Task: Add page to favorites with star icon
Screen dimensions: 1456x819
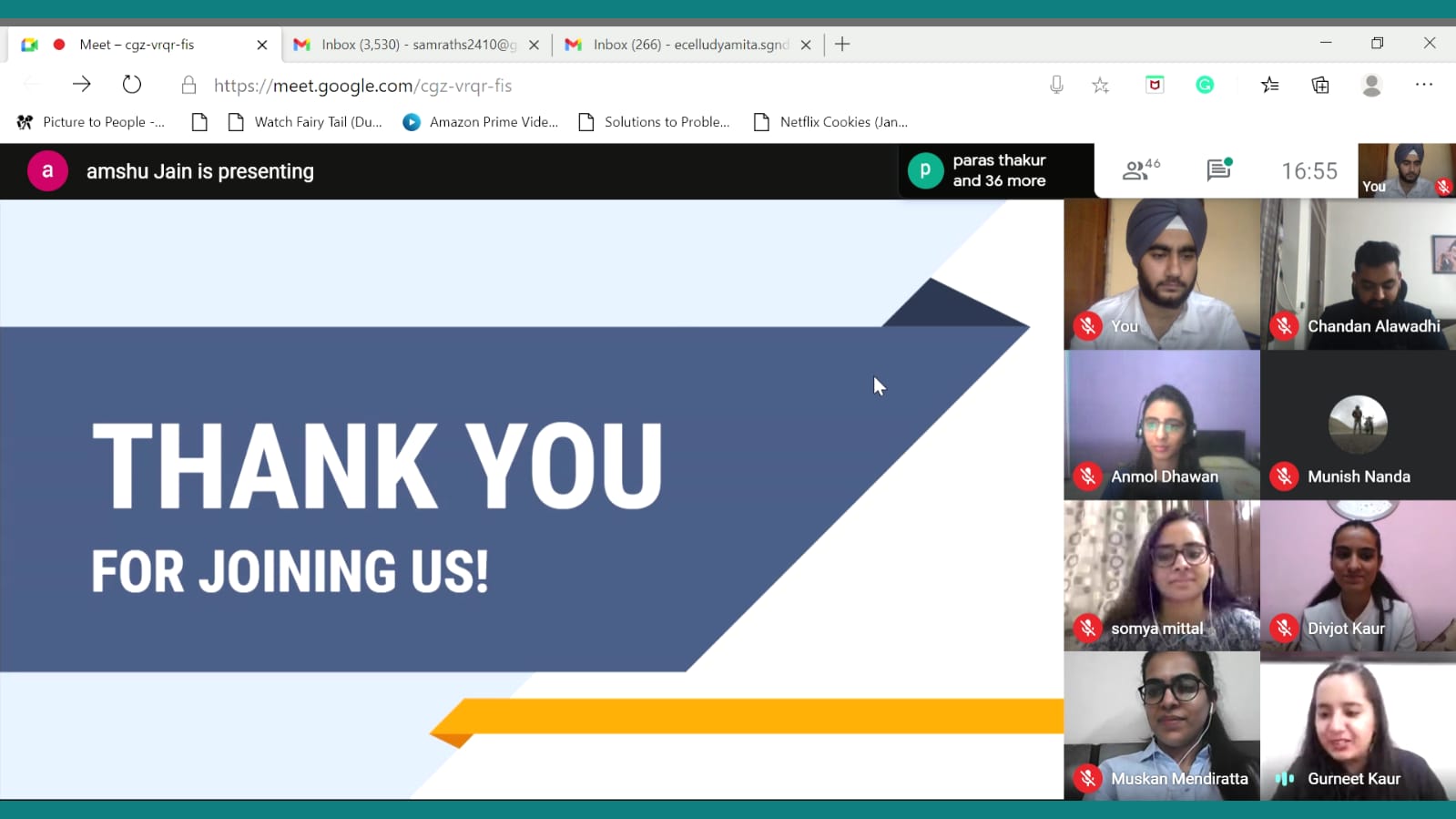Action: [x=1101, y=85]
